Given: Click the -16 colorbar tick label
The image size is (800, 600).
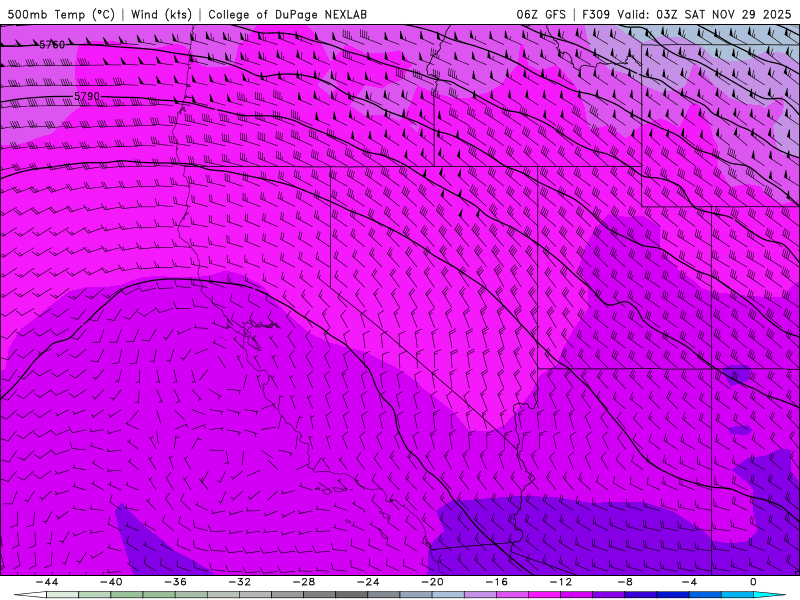Looking at the screenshot, I should pyautogui.click(x=497, y=582).
